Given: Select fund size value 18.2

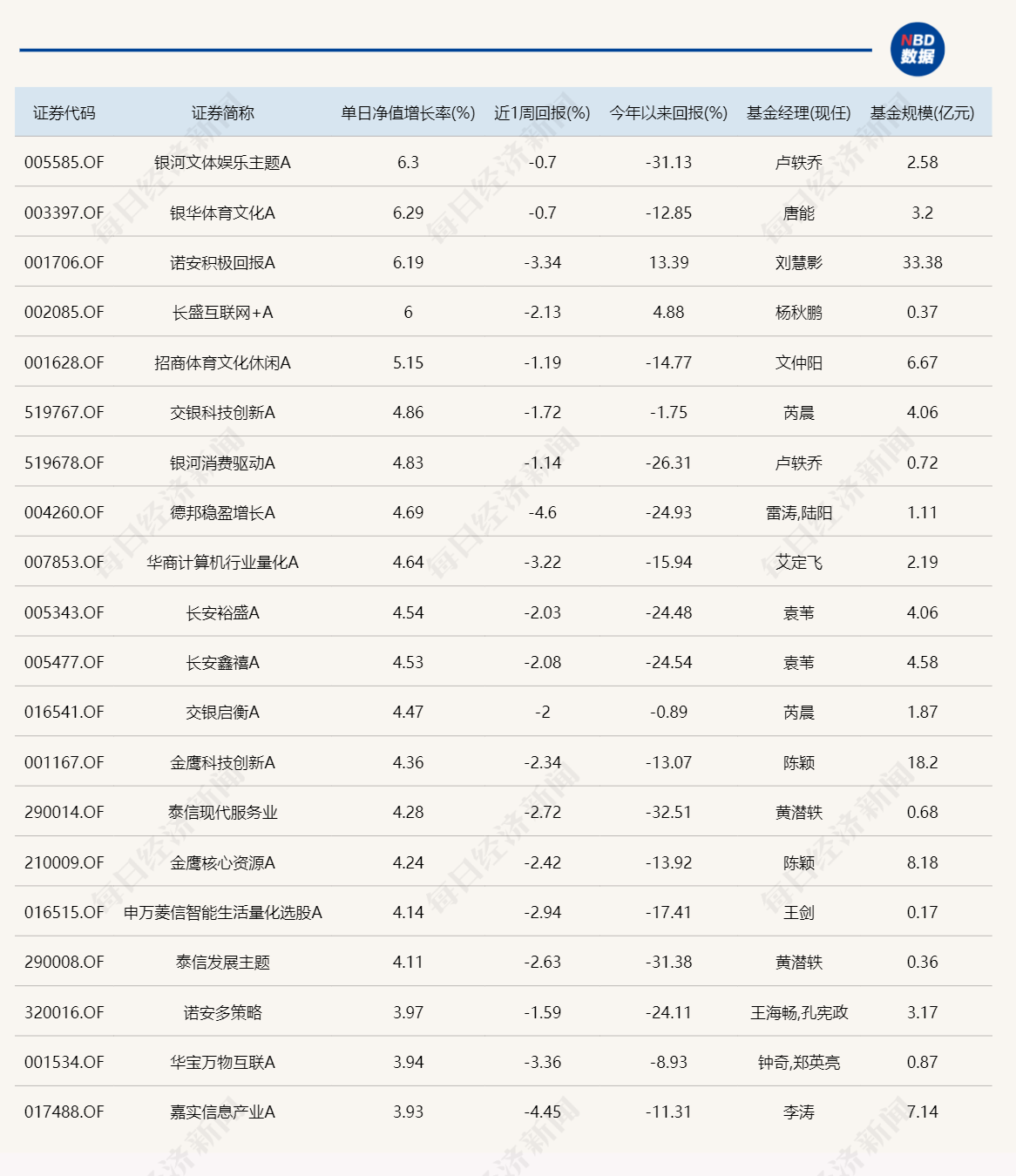Looking at the screenshot, I should (923, 762).
